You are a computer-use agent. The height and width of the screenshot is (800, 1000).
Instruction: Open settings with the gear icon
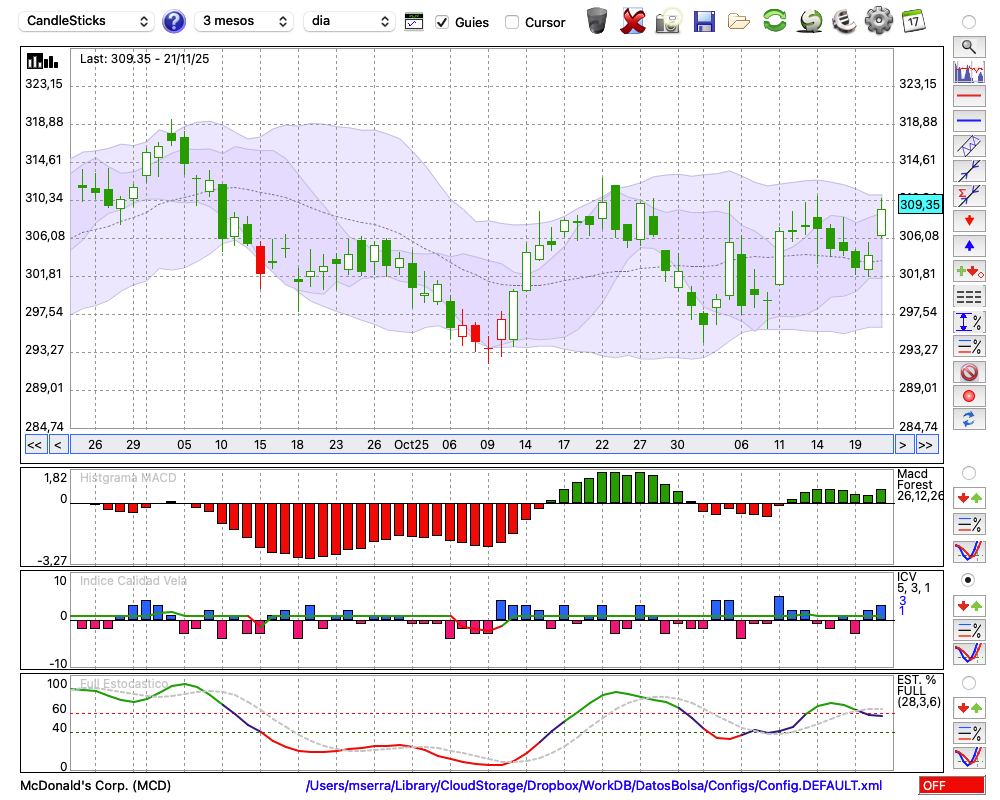pyautogui.click(x=878, y=20)
